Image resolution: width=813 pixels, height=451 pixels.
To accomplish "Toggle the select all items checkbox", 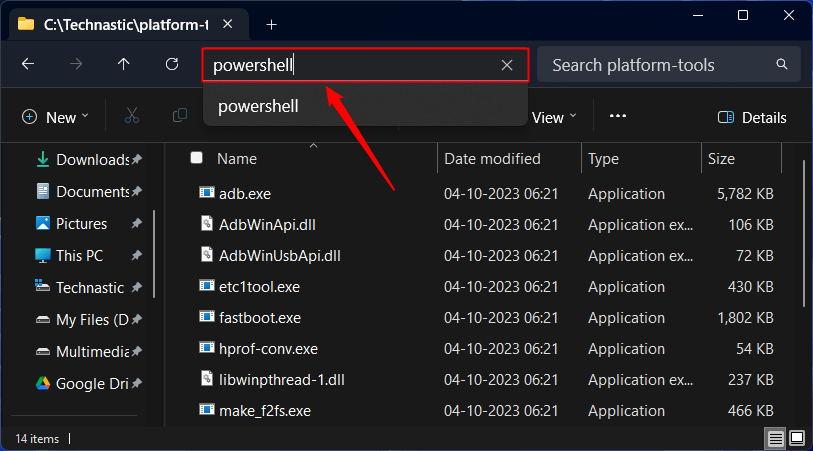I will pos(197,158).
